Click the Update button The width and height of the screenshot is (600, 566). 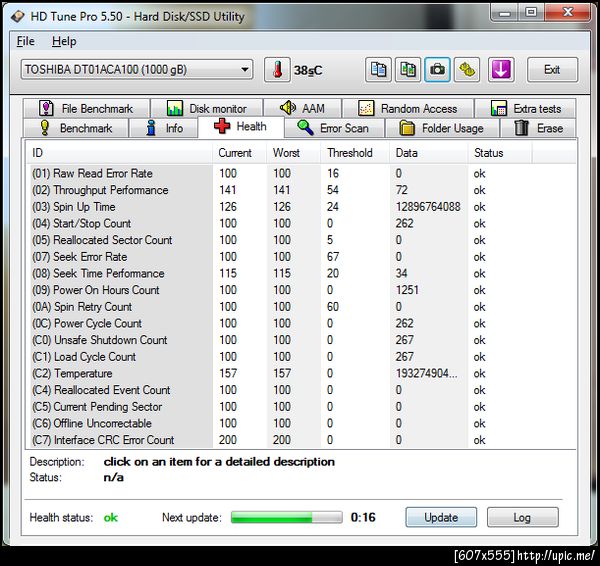[x=441, y=517]
